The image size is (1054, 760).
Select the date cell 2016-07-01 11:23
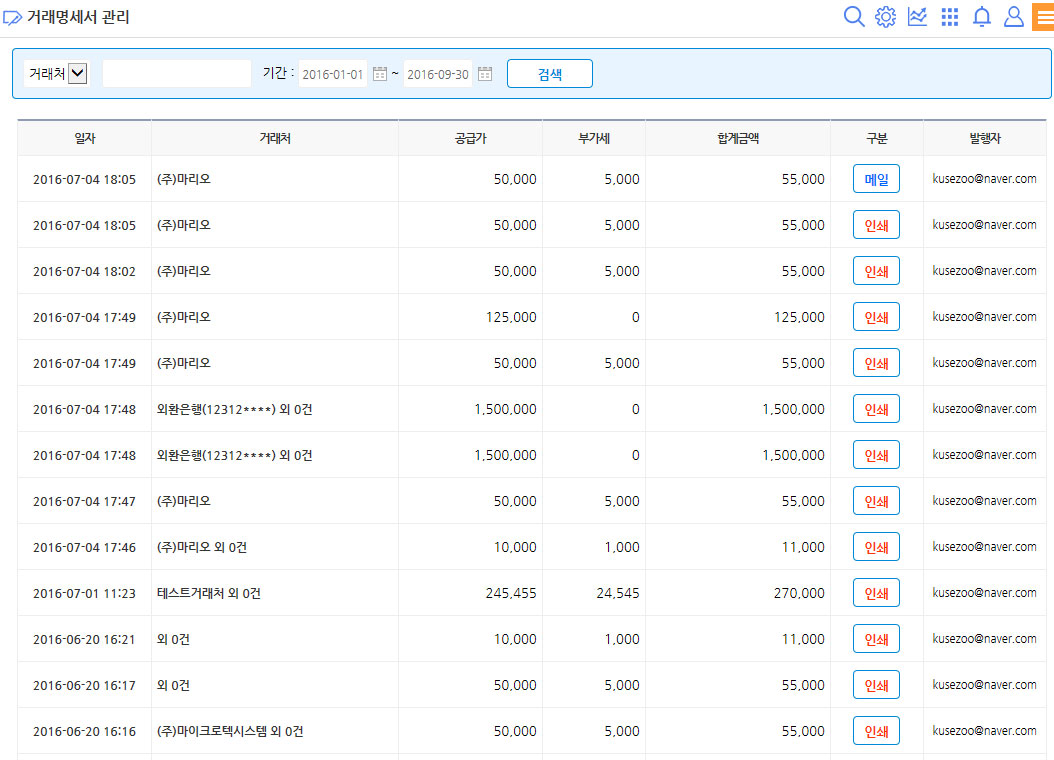click(x=84, y=593)
